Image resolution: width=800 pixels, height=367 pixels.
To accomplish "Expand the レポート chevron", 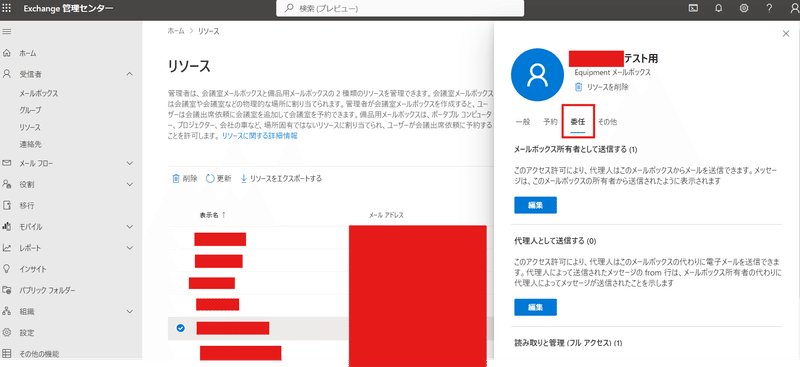I will (x=130, y=248).
